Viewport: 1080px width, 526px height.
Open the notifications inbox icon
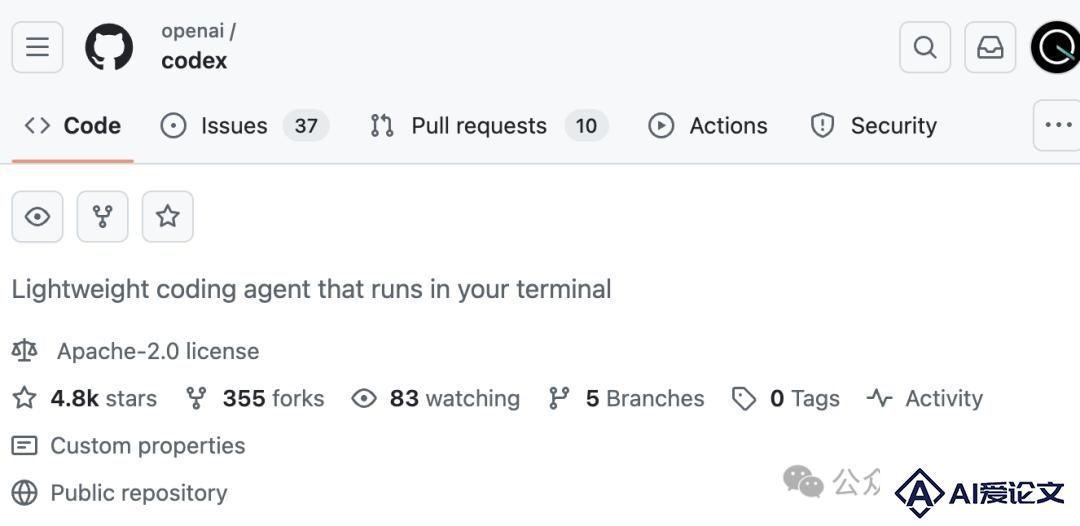(990, 48)
